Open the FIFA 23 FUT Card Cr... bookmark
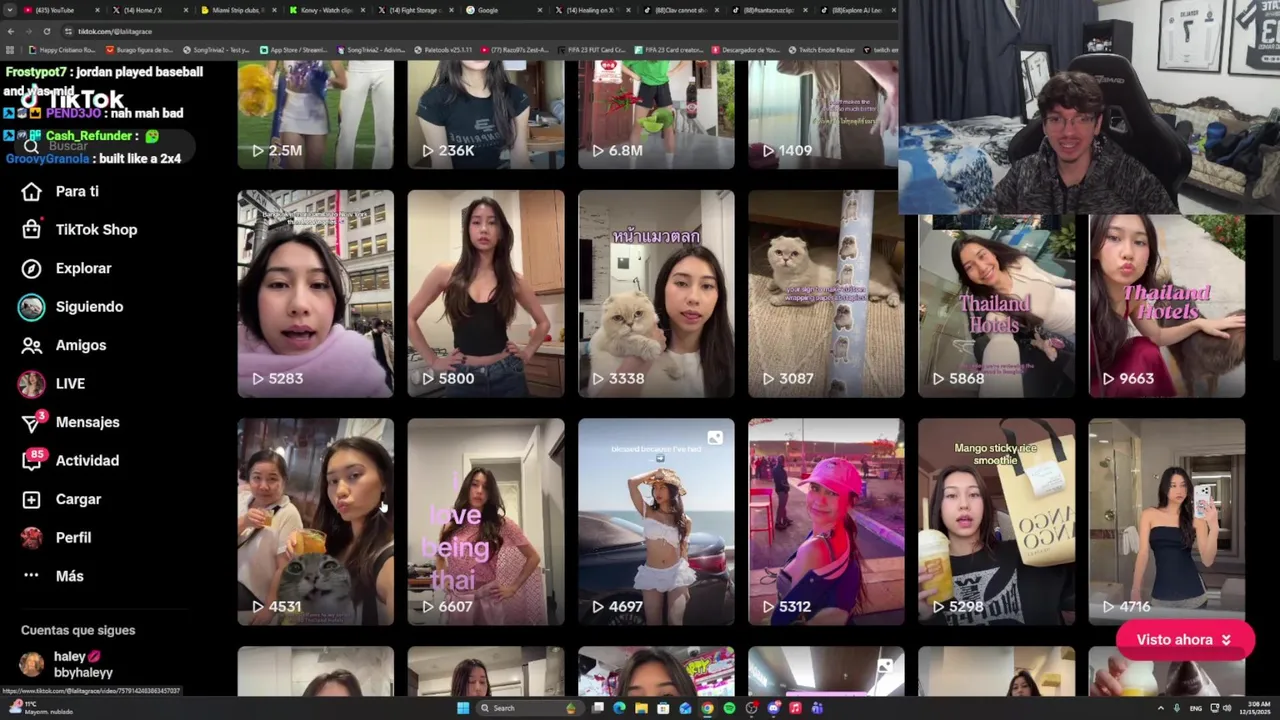Image resolution: width=1280 pixels, height=720 pixels. pyautogui.click(x=591, y=50)
